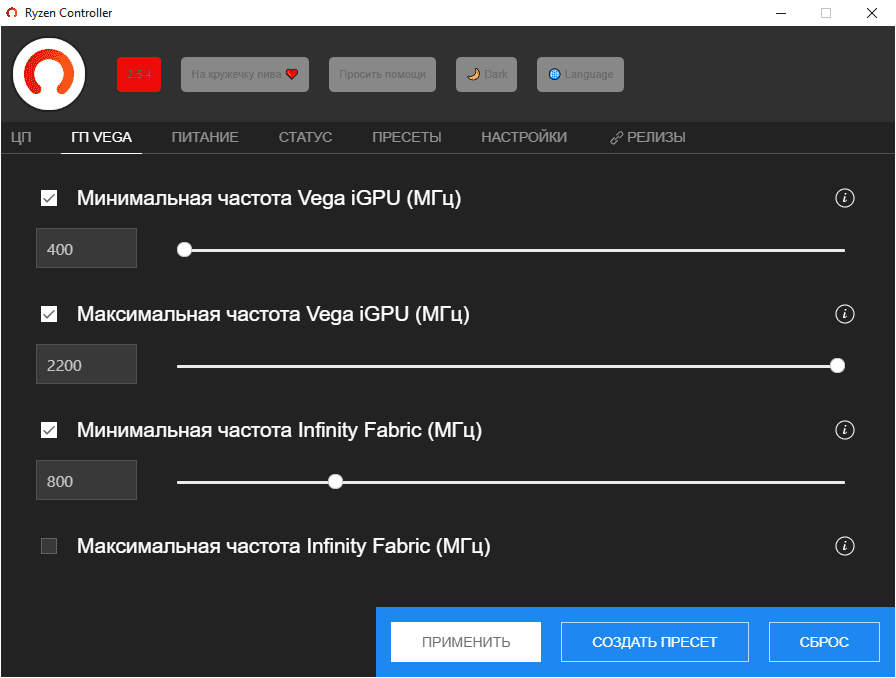
Task: Click the minimum Vega iGPU frequency slider handle
Action: (184, 250)
